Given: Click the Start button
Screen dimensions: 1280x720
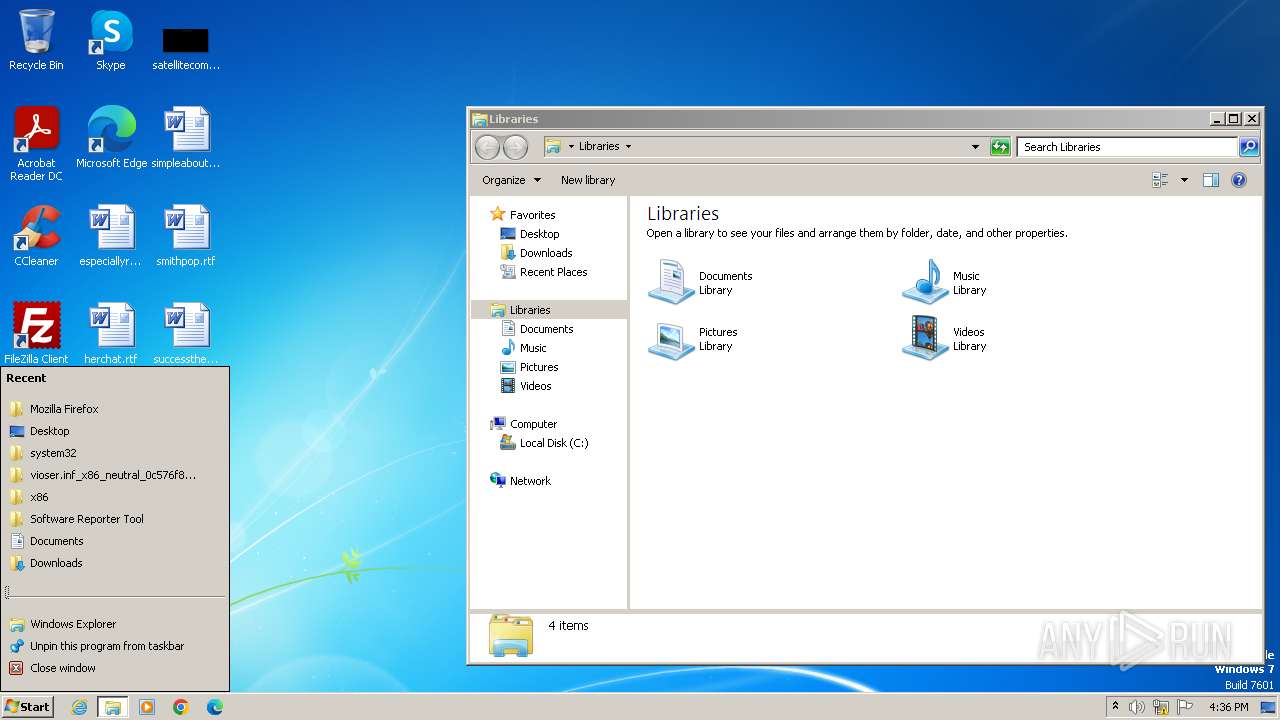Looking at the screenshot, I should click(x=27, y=707).
